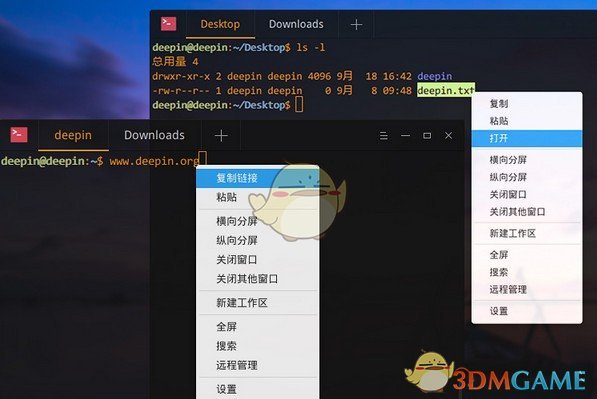Click the www.deepin.org text in the front terminal
This screenshot has height=399, width=597.
(x=154, y=161)
